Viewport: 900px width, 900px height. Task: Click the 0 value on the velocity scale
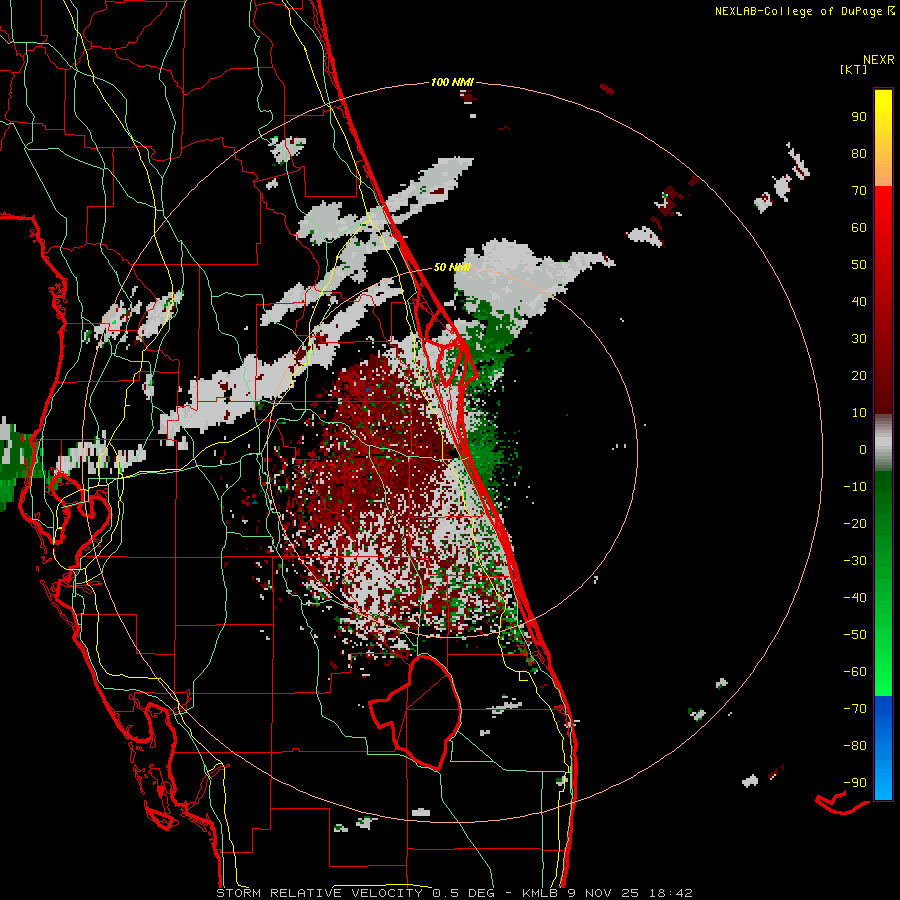coord(863,449)
